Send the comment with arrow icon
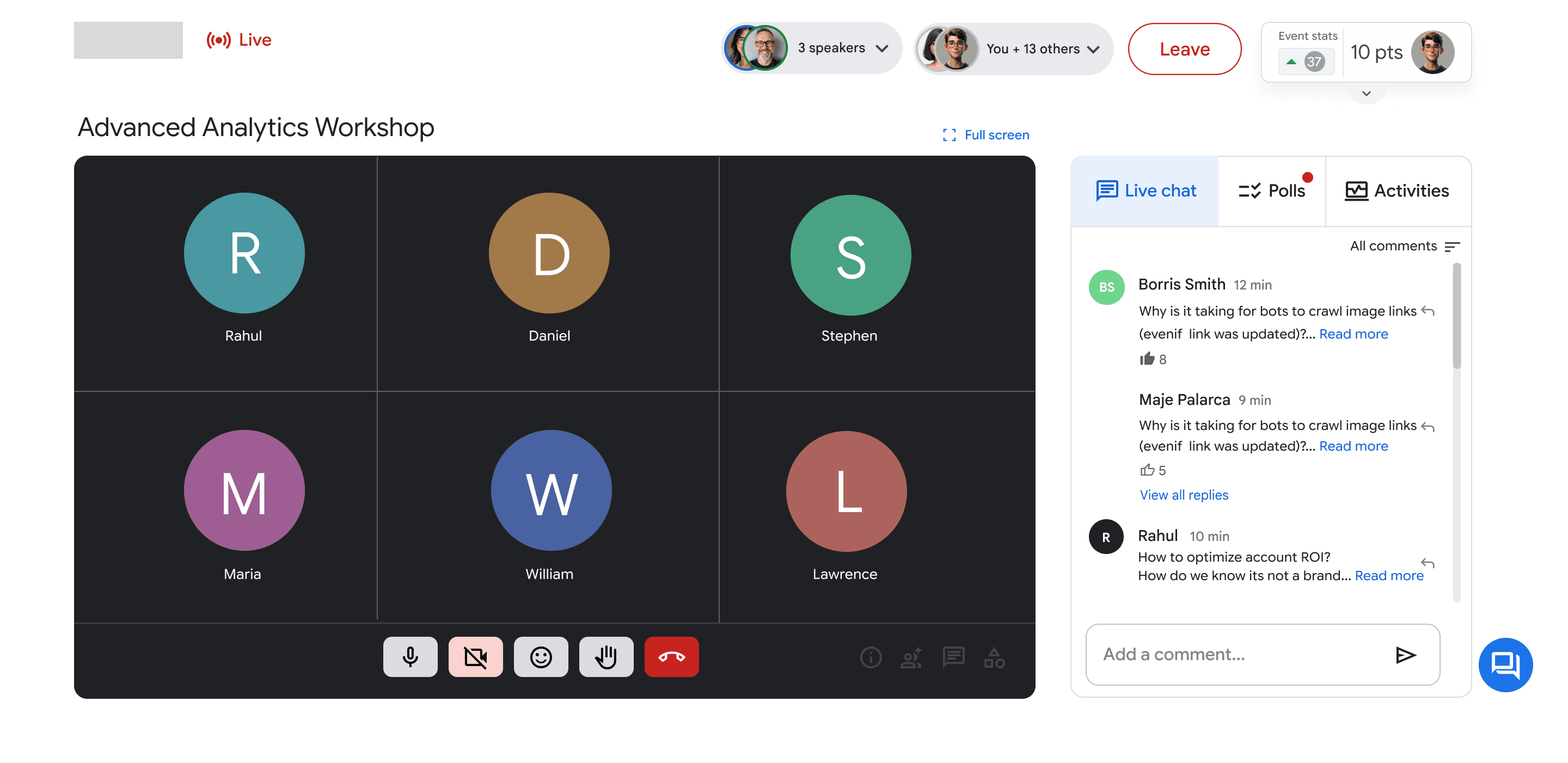 tap(1405, 655)
